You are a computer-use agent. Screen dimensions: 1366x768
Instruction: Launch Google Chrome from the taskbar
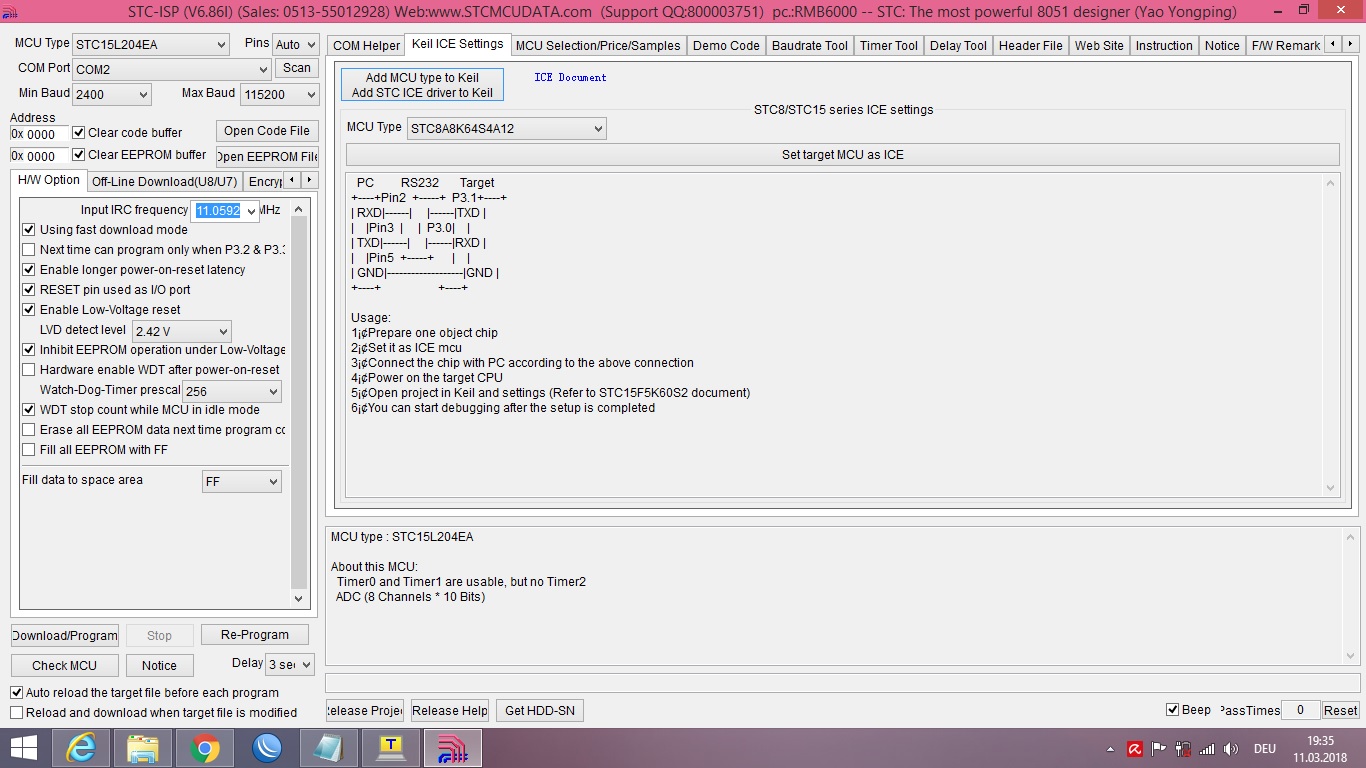[205, 748]
